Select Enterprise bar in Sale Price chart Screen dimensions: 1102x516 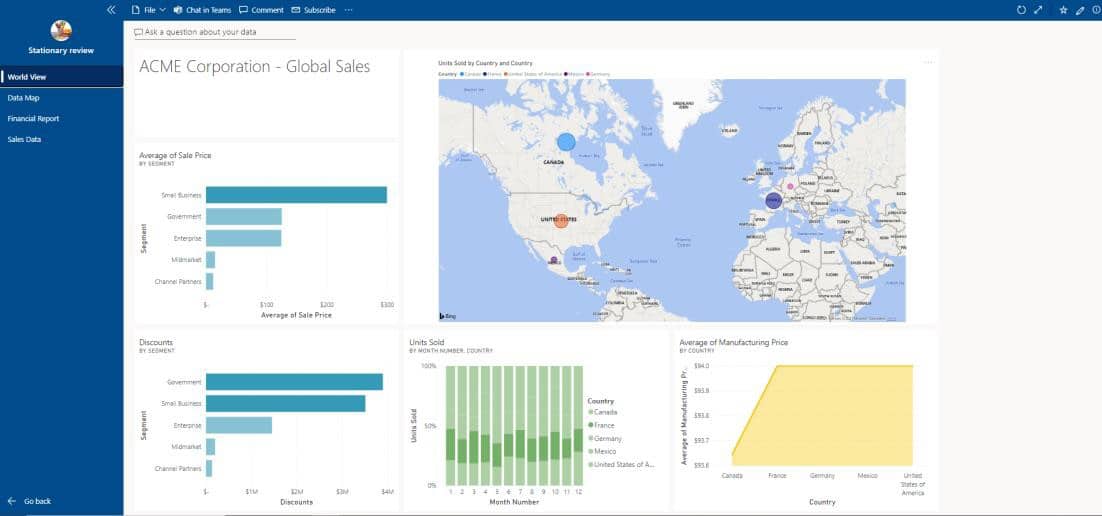click(x=243, y=238)
